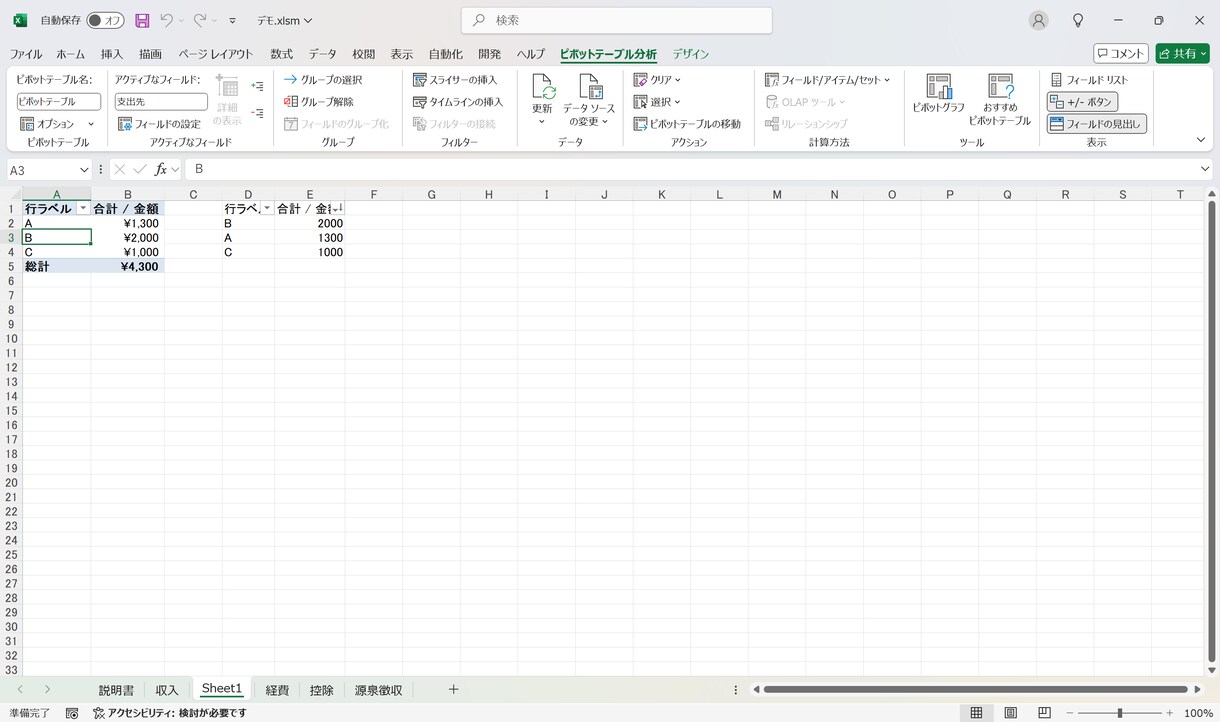Click the collapse field icon
This screenshot has width=1220, height=722.
(x=257, y=113)
